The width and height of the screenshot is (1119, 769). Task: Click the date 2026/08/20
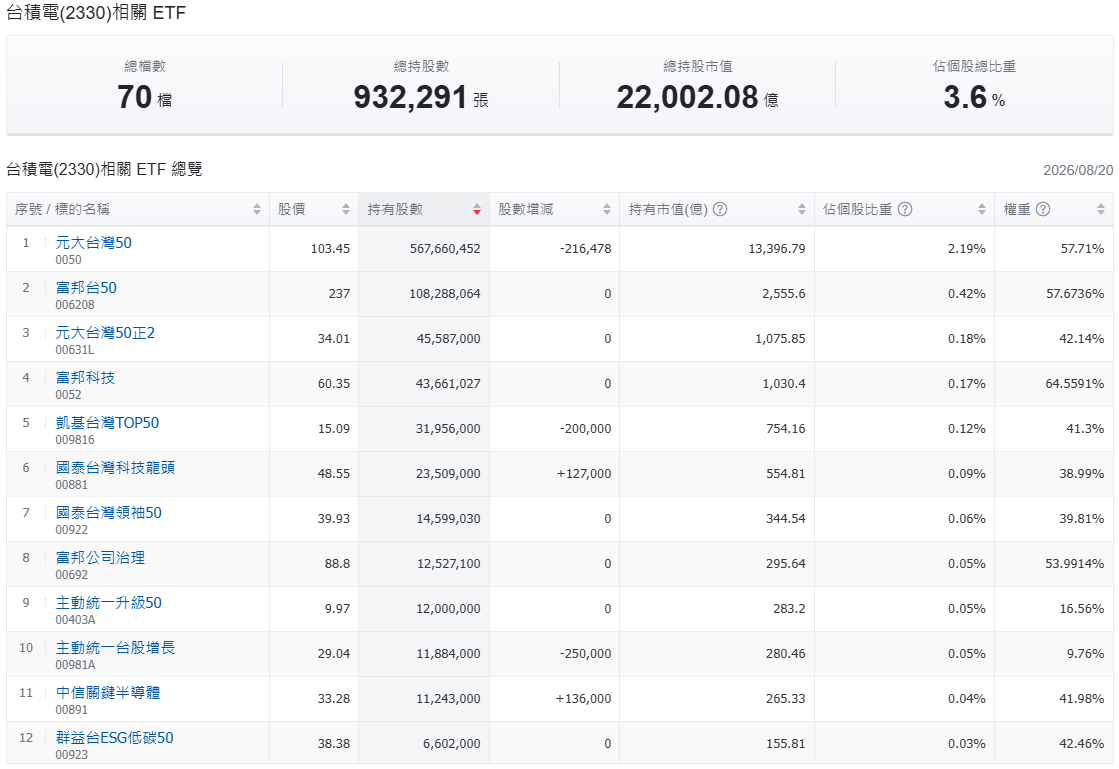[1078, 170]
